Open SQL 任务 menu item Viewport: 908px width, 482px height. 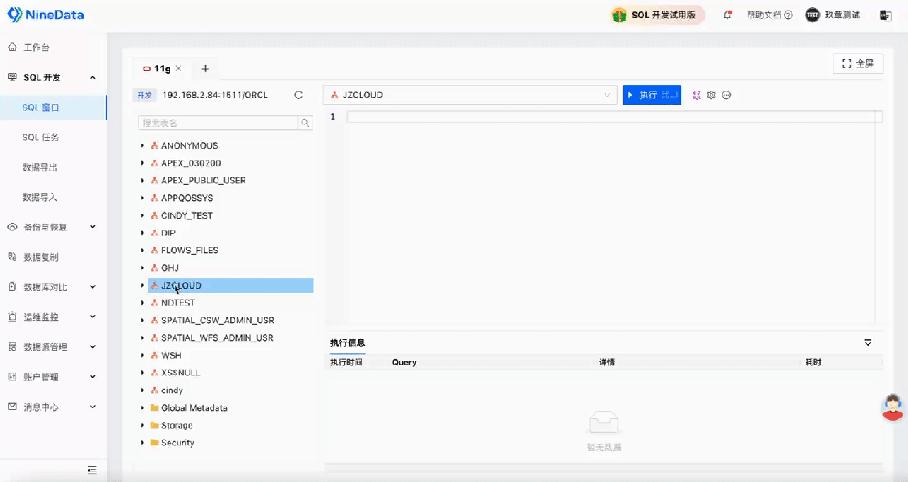click(41, 137)
